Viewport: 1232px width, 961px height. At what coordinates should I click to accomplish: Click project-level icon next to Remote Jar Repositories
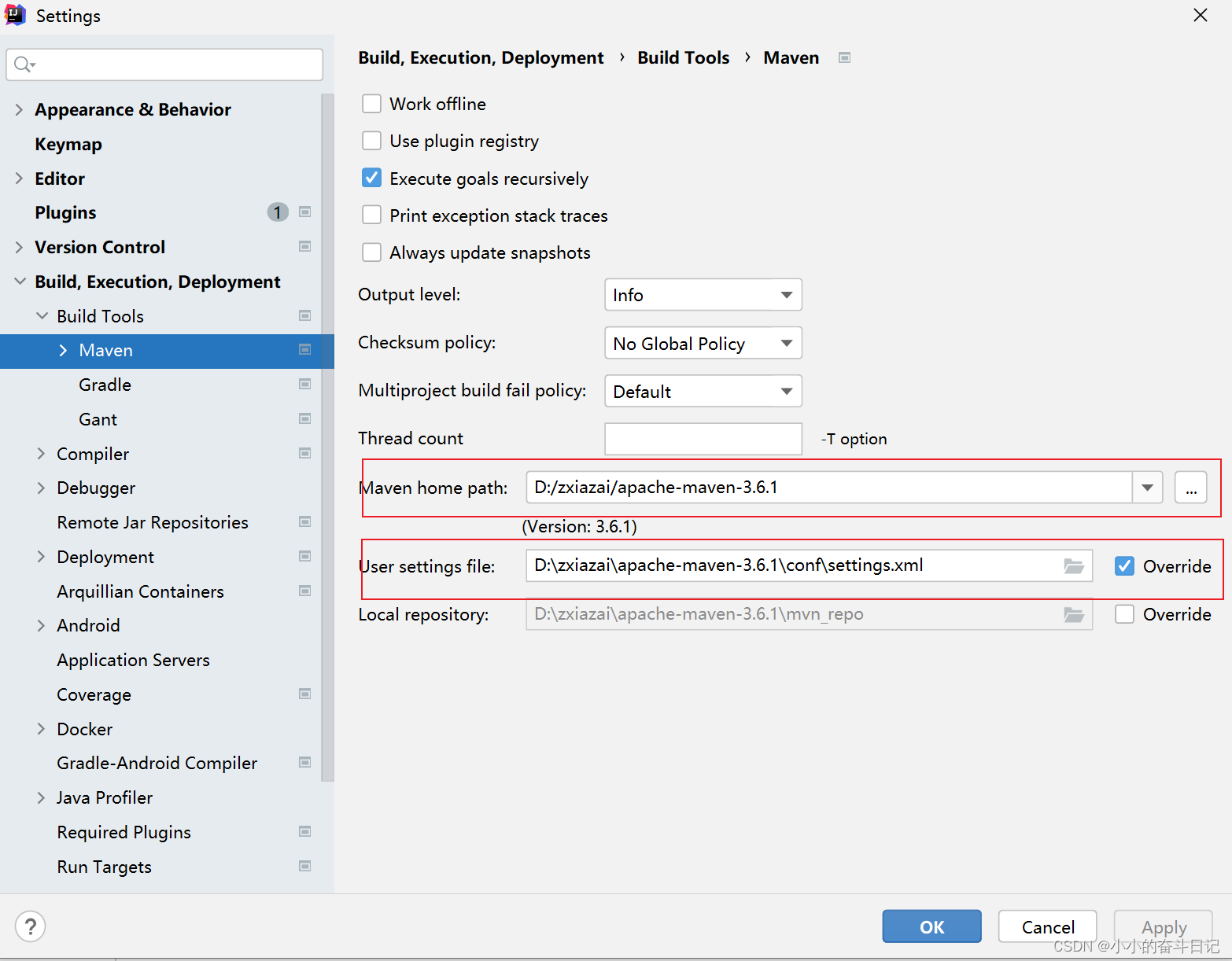point(305,522)
